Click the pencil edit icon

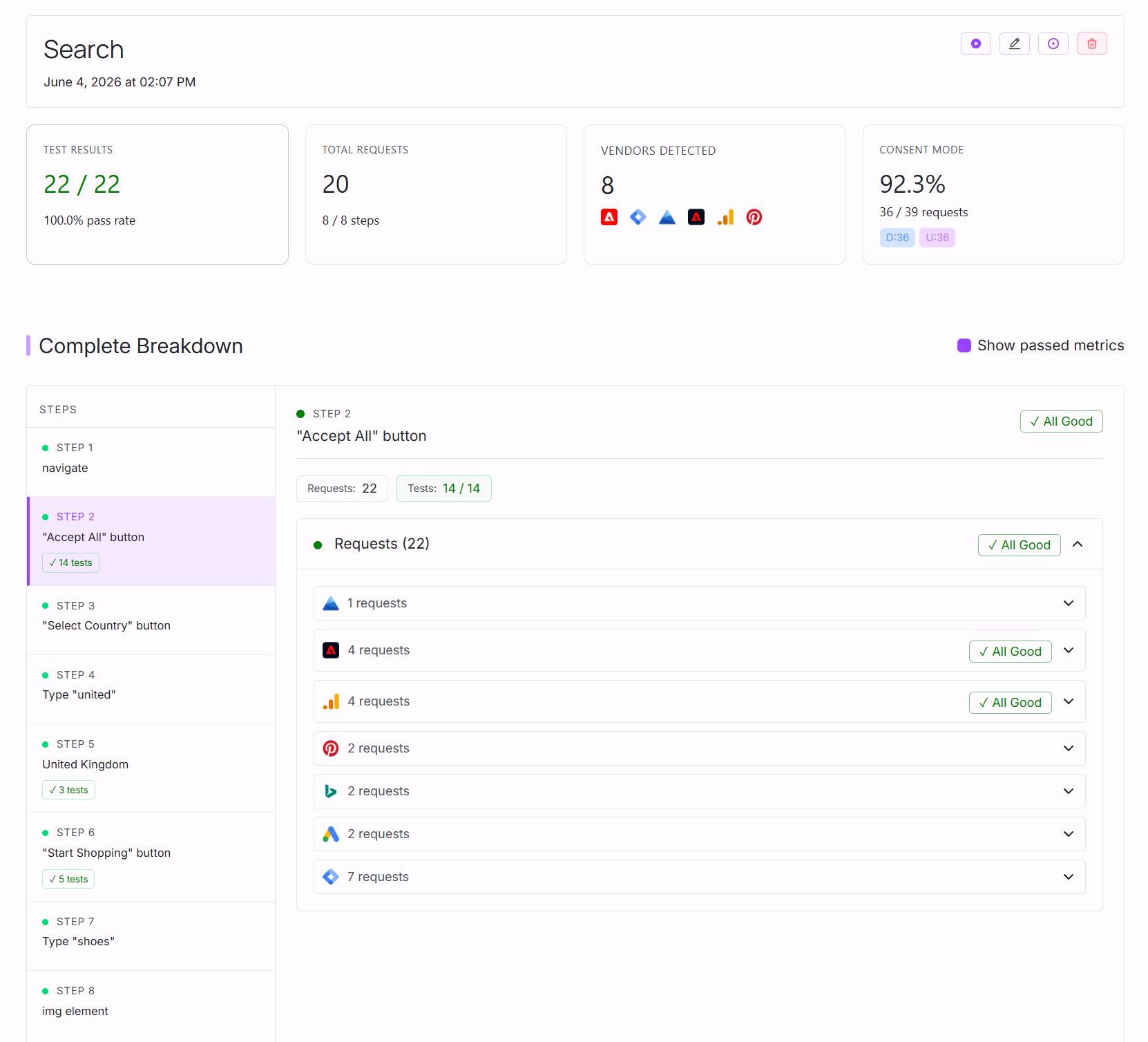click(x=1014, y=44)
